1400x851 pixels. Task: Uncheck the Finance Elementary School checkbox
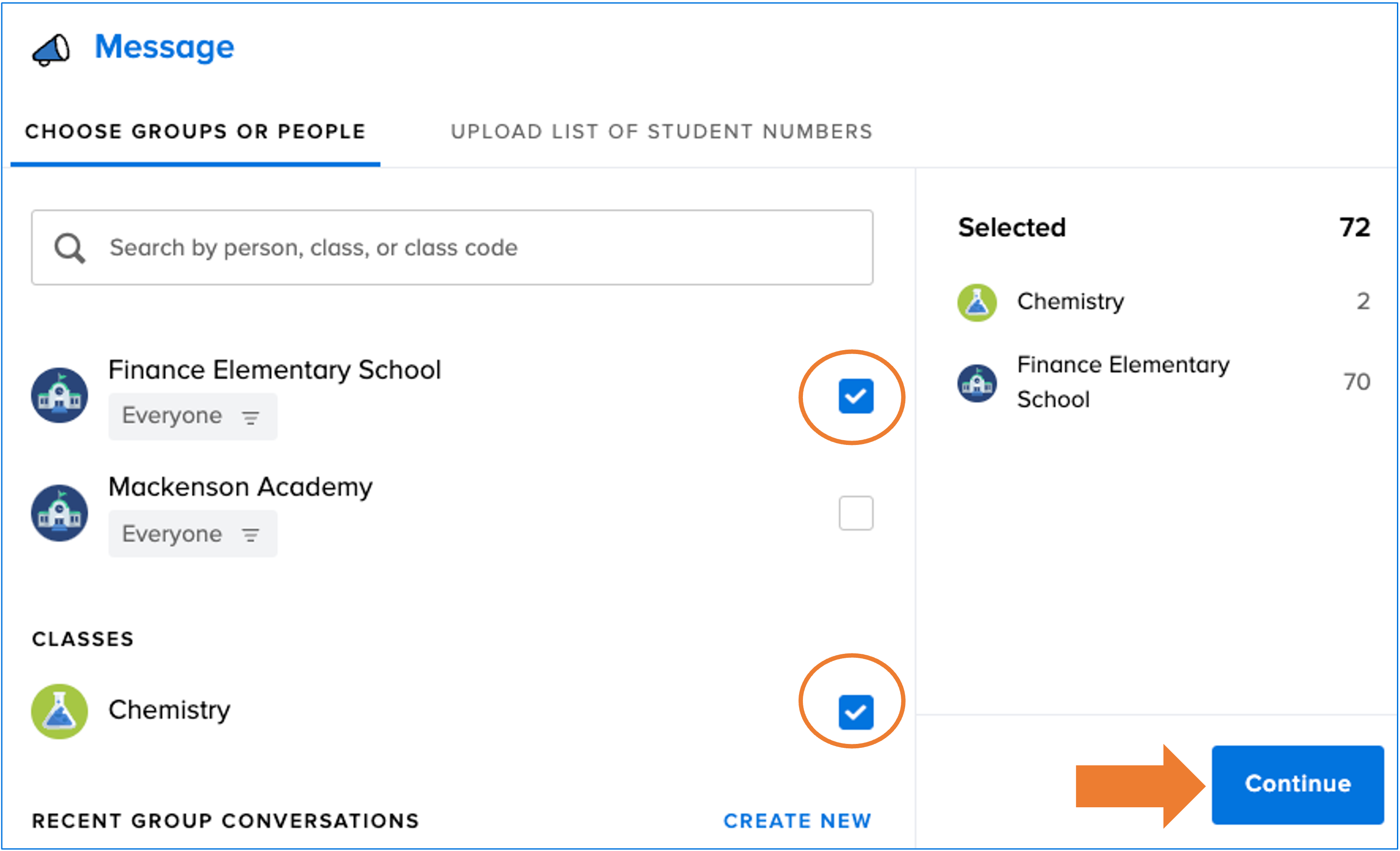856,396
